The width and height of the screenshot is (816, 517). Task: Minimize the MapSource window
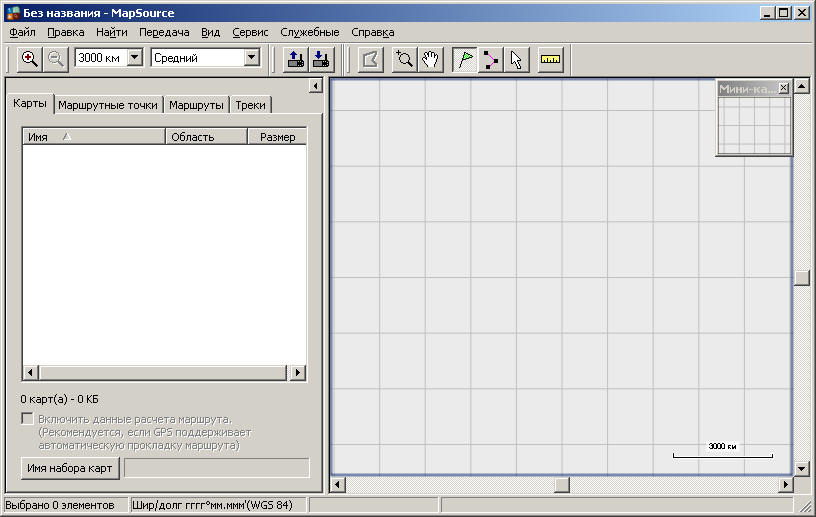pyautogui.click(x=766, y=13)
